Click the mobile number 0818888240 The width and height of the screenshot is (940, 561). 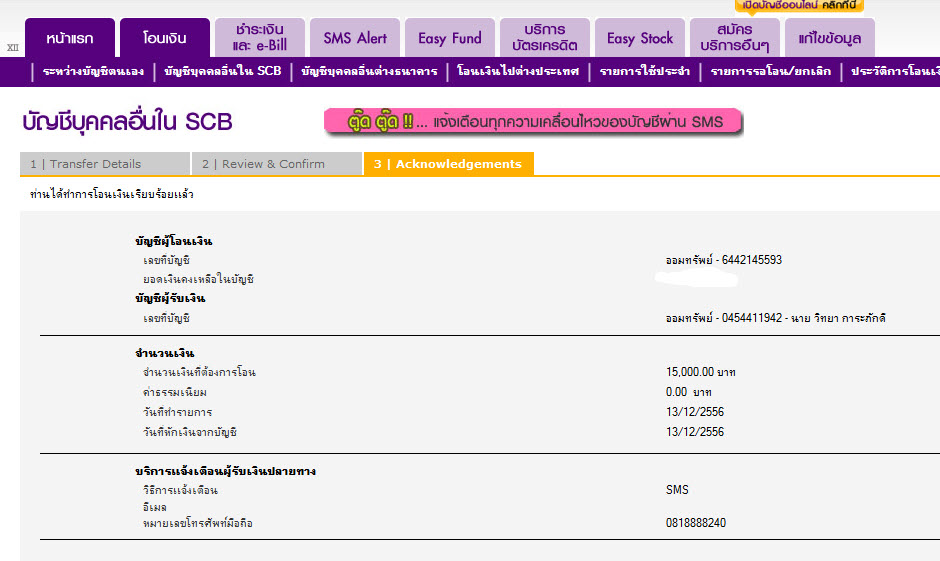point(695,523)
